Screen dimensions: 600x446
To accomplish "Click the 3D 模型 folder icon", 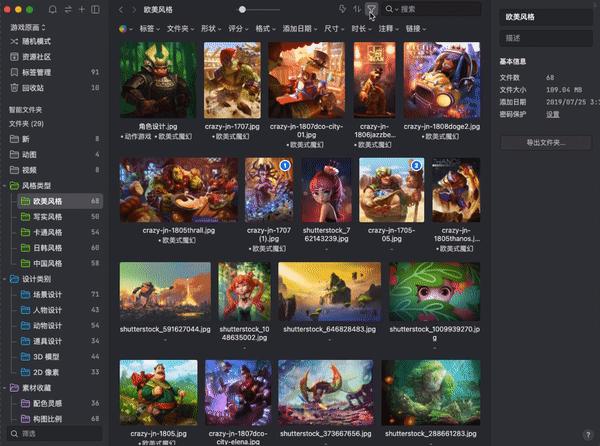I will (x=25, y=357).
